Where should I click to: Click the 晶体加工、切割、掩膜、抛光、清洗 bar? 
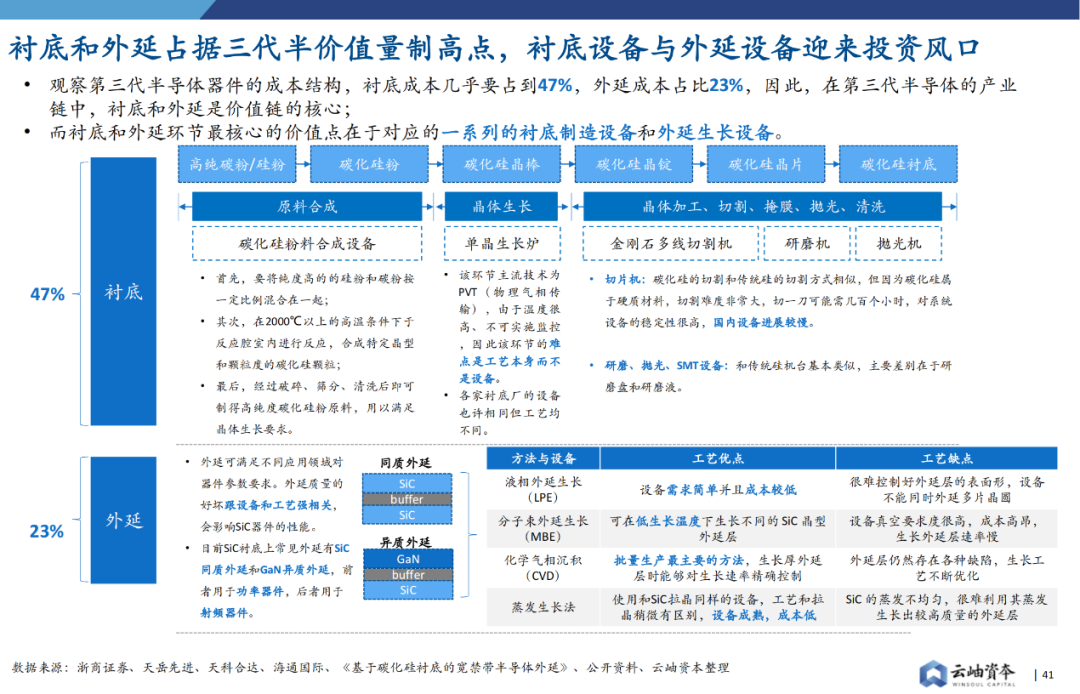click(x=762, y=207)
